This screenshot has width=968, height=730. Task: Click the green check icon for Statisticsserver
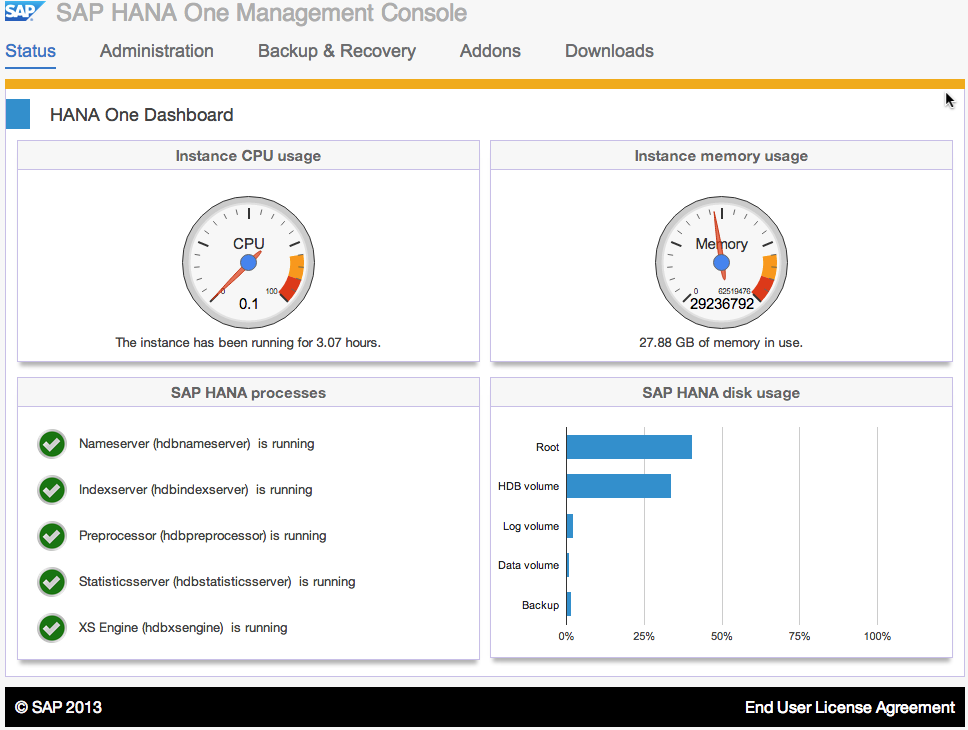(x=52, y=582)
